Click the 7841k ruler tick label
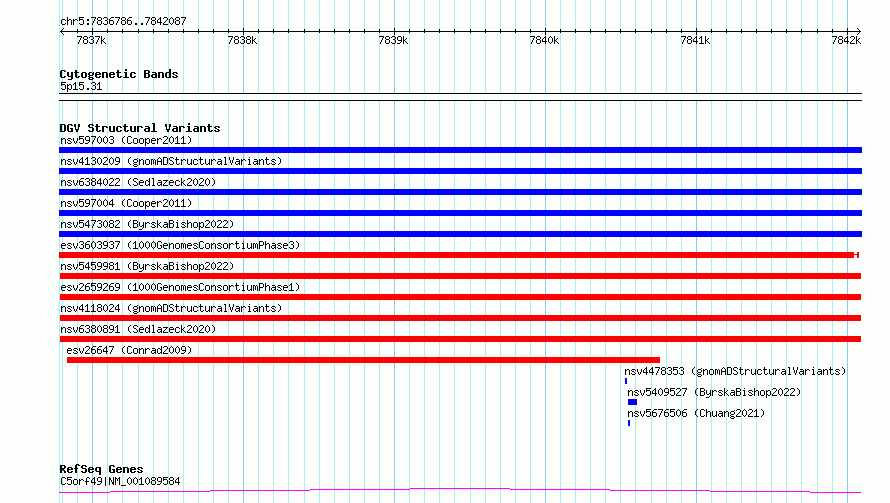This screenshot has width=890, height=503. point(695,40)
